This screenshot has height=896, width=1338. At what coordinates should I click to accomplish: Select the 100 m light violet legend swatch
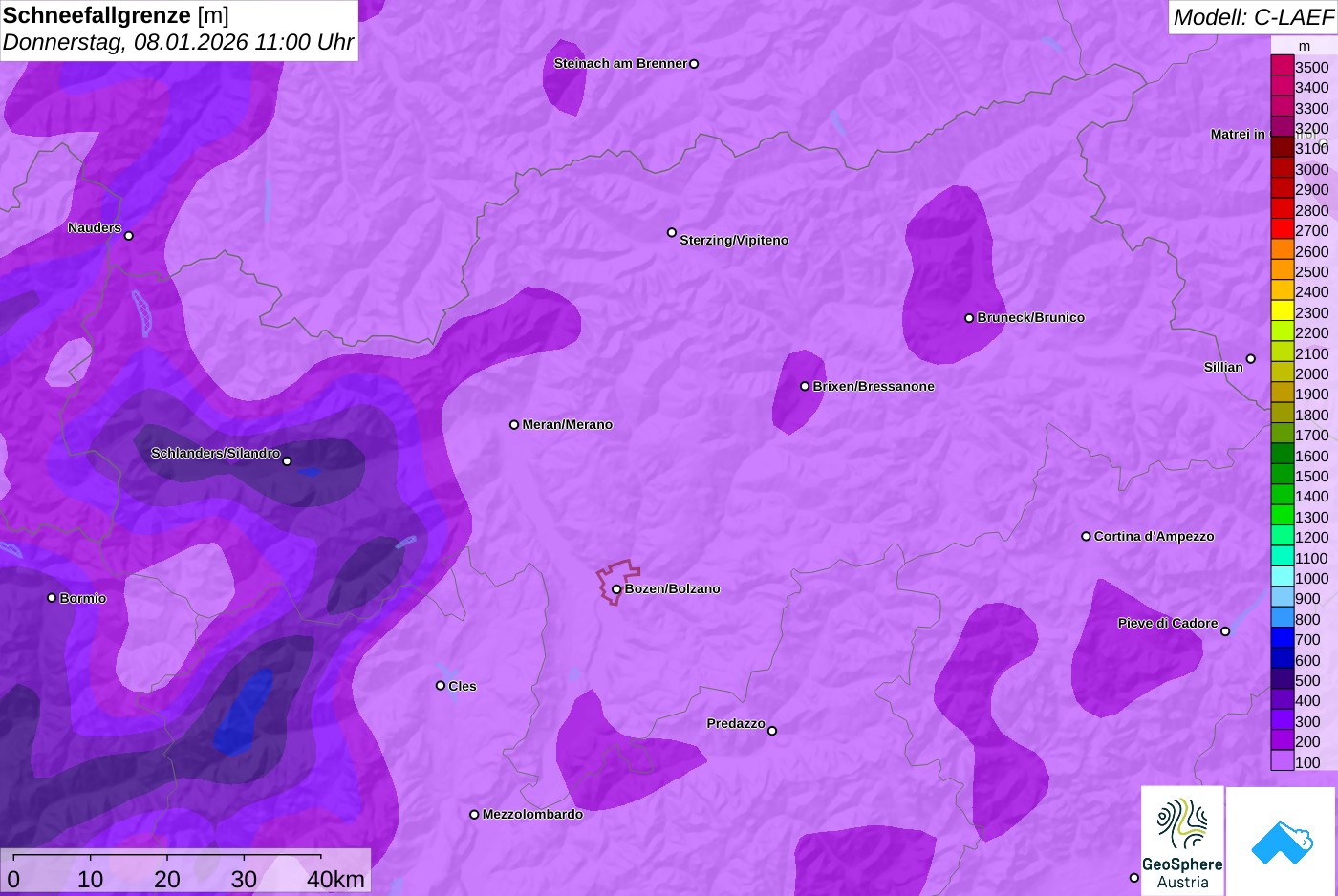[x=1282, y=761]
